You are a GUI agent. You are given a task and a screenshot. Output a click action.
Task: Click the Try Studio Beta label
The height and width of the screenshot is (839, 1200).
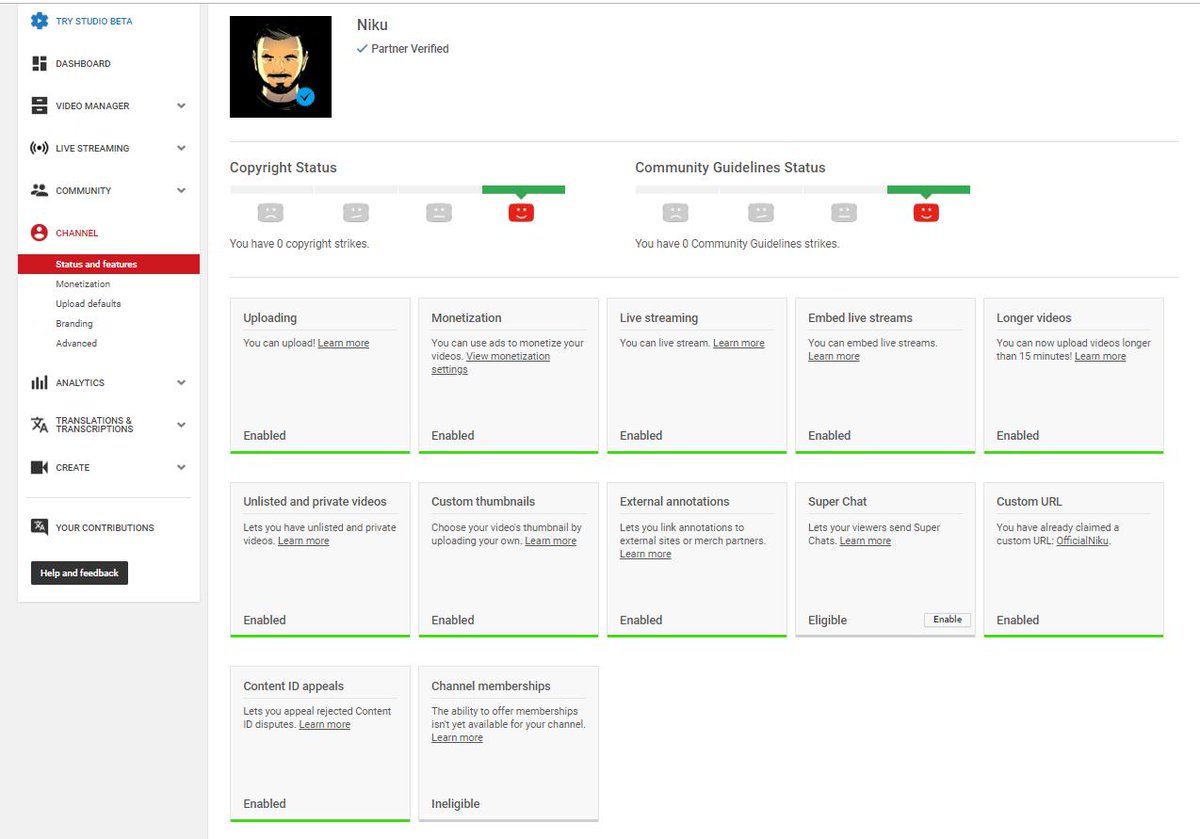pyautogui.click(x=94, y=21)
